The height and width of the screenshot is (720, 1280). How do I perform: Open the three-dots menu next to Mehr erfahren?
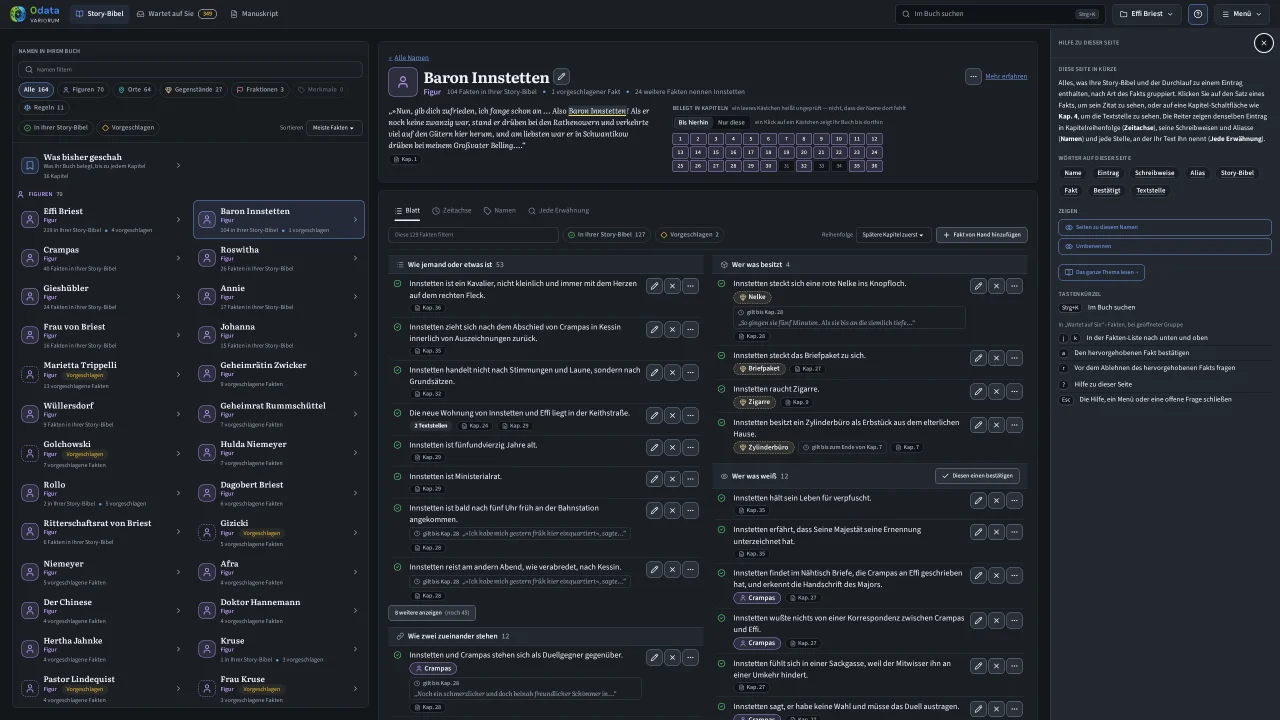pos(973,76)
